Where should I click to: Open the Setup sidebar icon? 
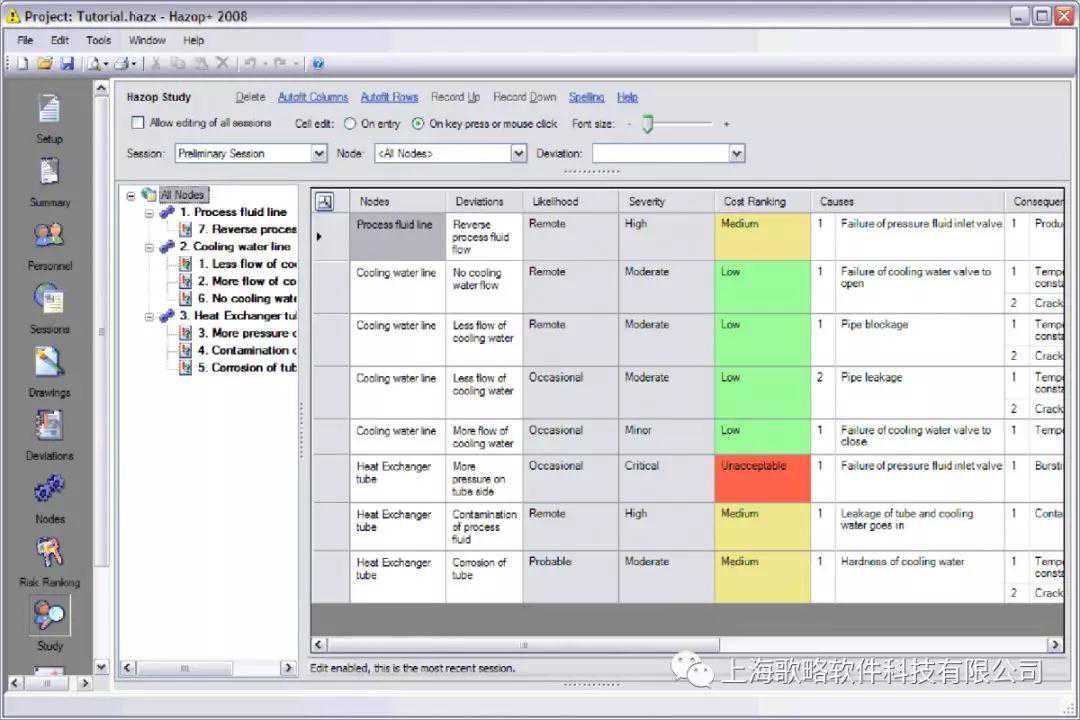pos(49,108)
